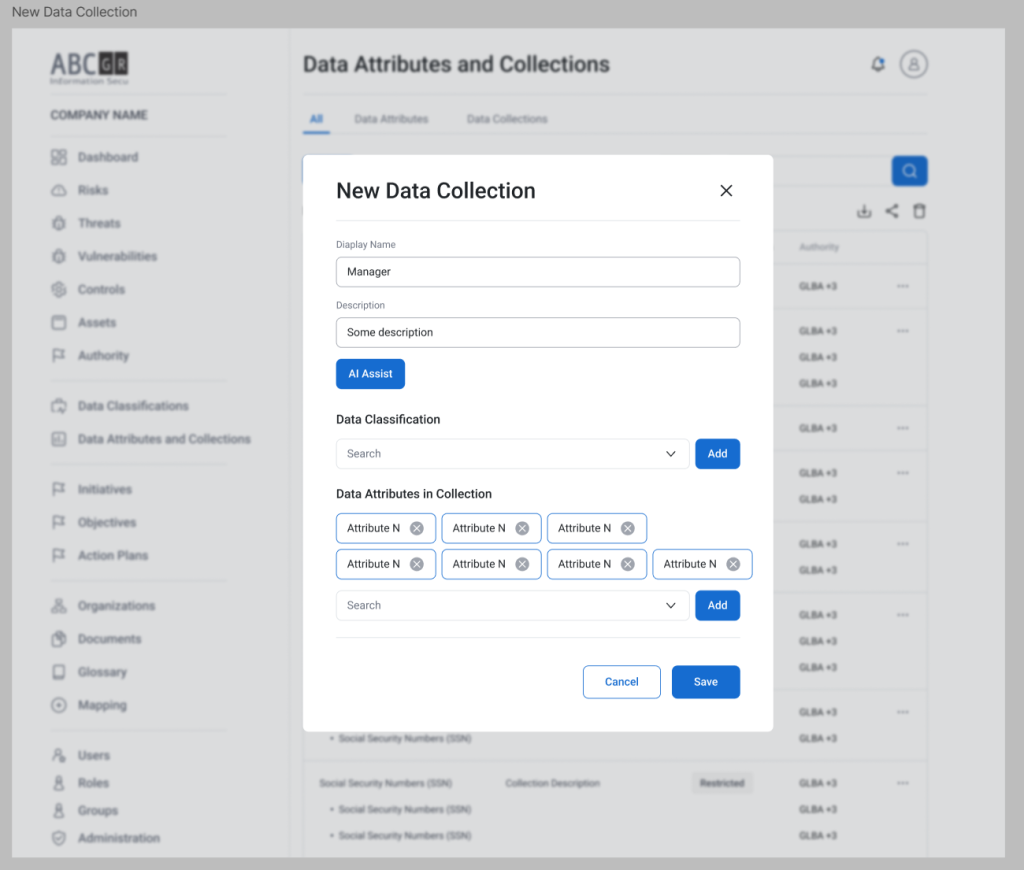Click the trash delete icon above the table
The image size is (1024, 870).
click(x=919, y=212)
